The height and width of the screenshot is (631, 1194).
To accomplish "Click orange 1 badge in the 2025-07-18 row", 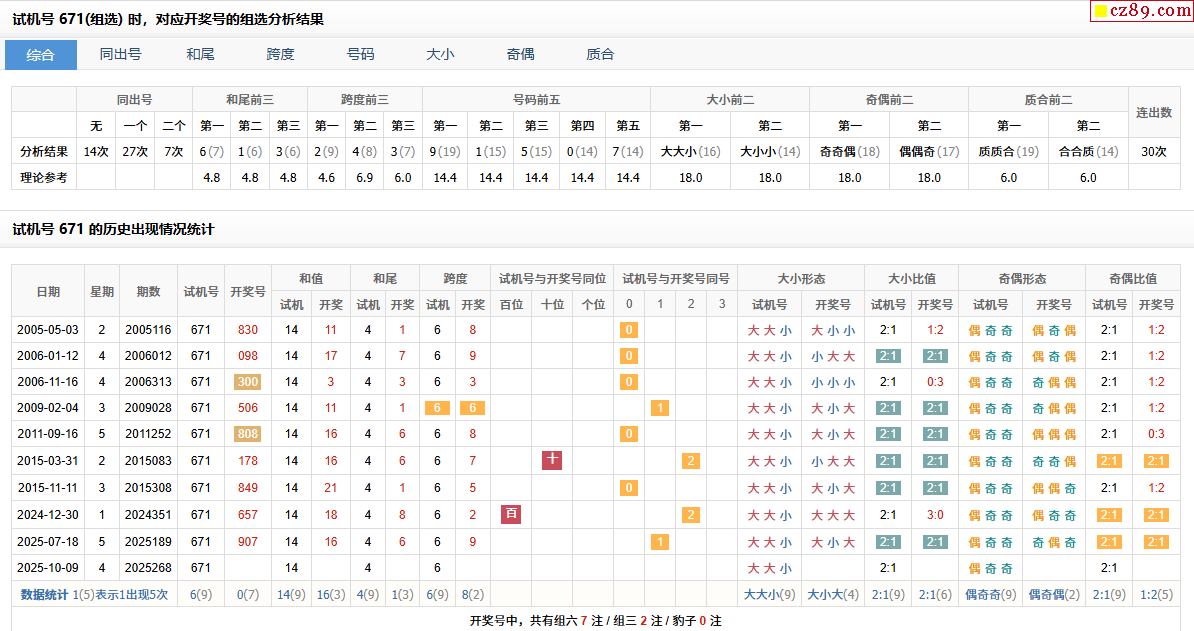I will [659, 541].
